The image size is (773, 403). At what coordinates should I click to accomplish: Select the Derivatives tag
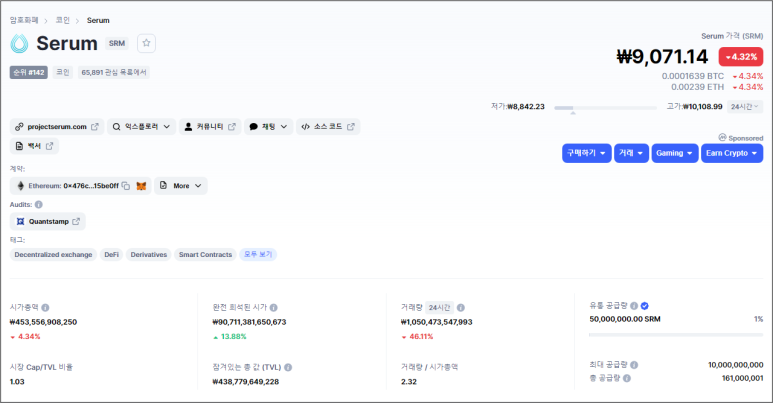tap(148, 255)
